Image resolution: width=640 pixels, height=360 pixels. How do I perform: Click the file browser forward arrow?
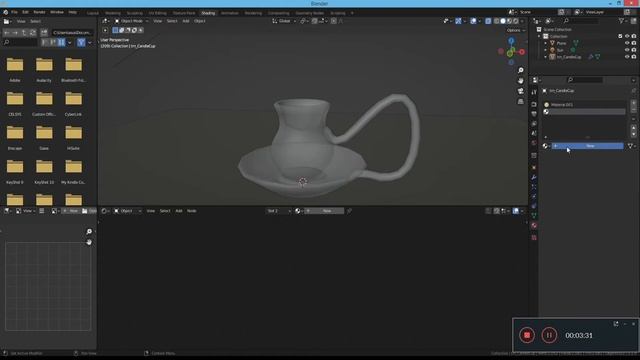click(x=16, y=33)
